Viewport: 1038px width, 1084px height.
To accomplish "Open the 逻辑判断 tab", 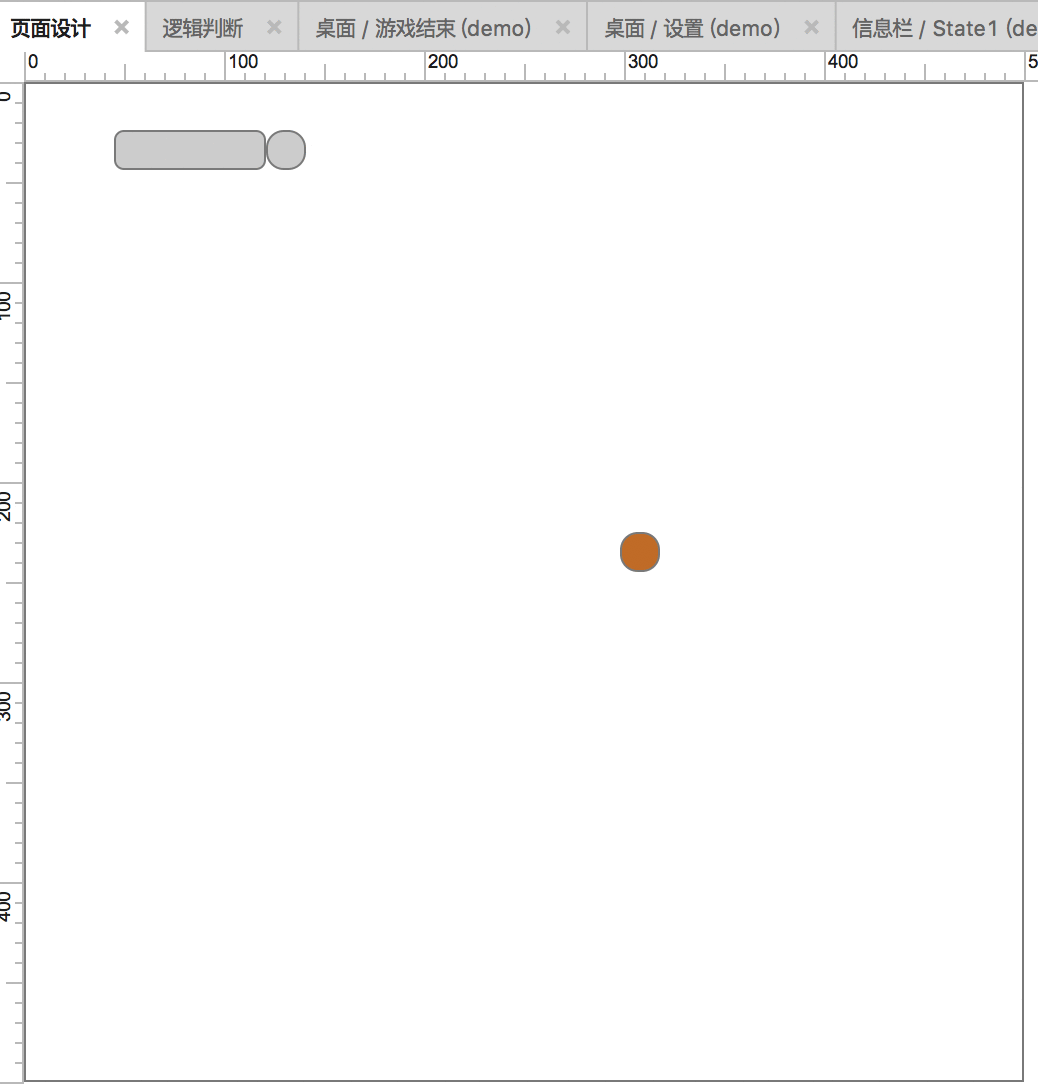I will pos(203,28).
